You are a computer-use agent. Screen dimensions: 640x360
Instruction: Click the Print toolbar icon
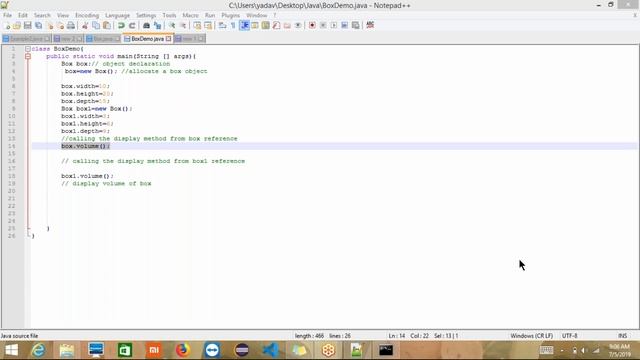point(71,25)
